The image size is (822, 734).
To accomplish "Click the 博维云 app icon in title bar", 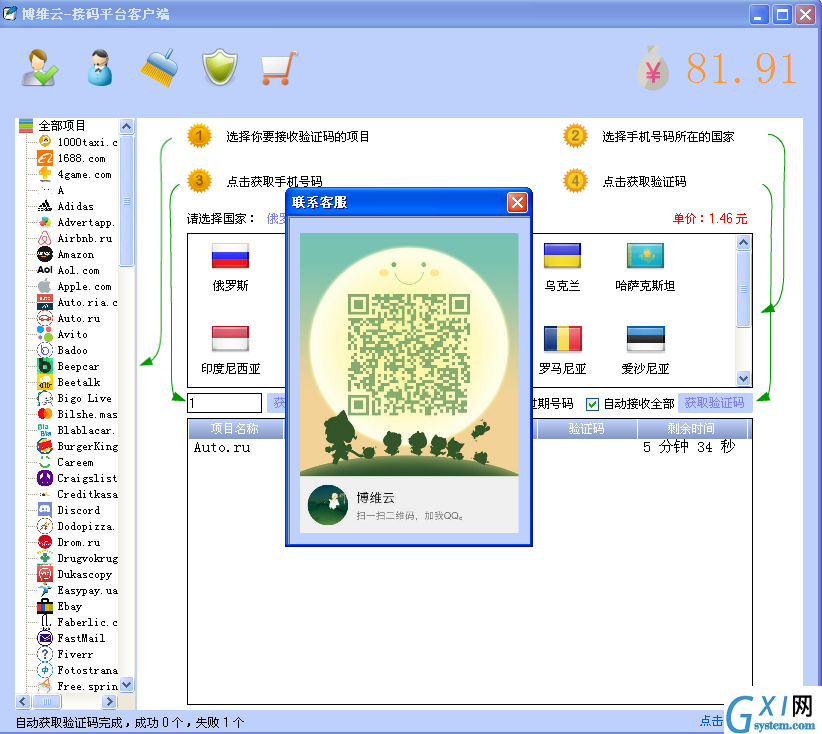I will [10, 14].
